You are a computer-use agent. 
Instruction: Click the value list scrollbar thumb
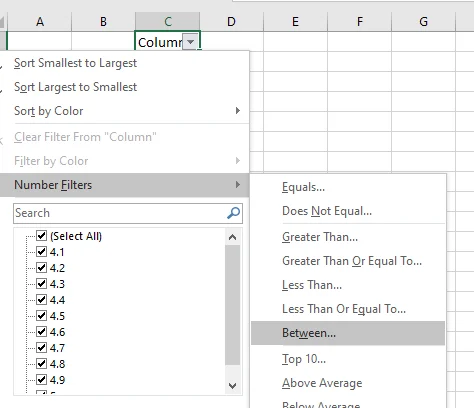click(x=233, y=305)
